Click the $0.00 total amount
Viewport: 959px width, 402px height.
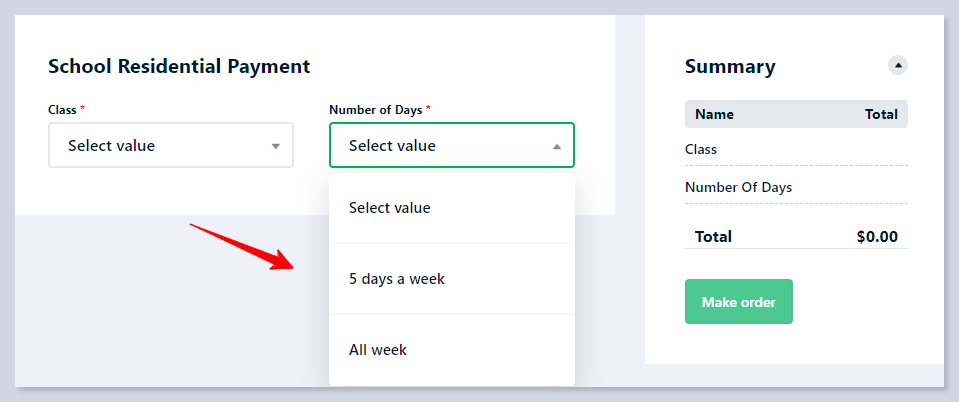tap(877, 237)
